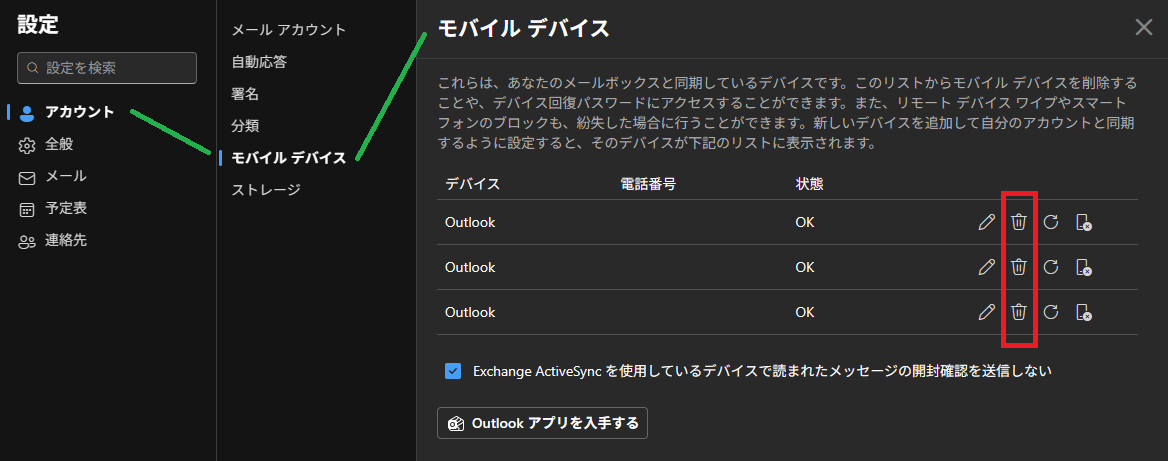Click pencil edit icon in bottom Outlook row
The height and width of the screenshot is (461, 1168).
pos(986,312)
